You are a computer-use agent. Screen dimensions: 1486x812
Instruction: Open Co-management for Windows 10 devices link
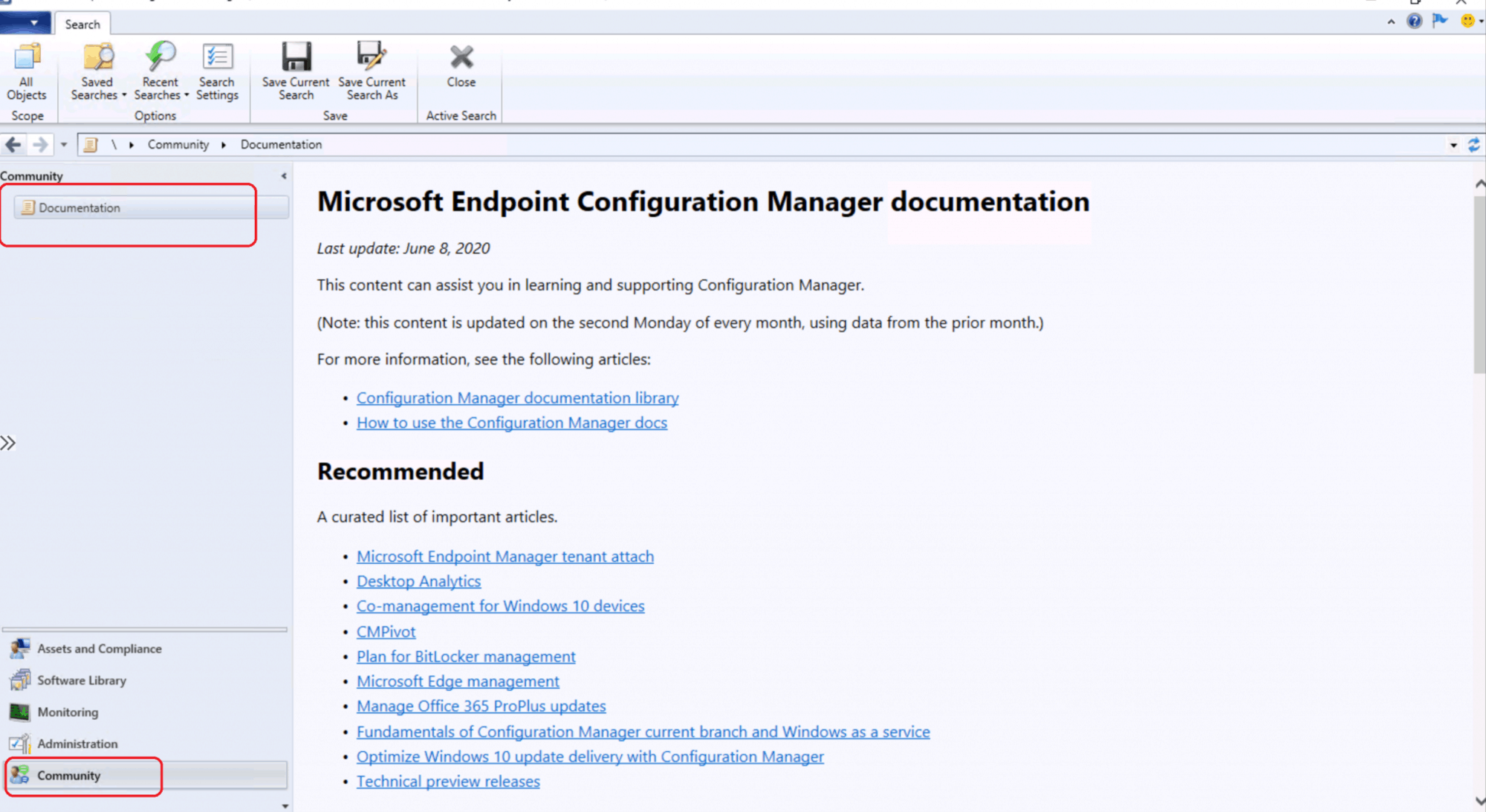pos(501,606)
